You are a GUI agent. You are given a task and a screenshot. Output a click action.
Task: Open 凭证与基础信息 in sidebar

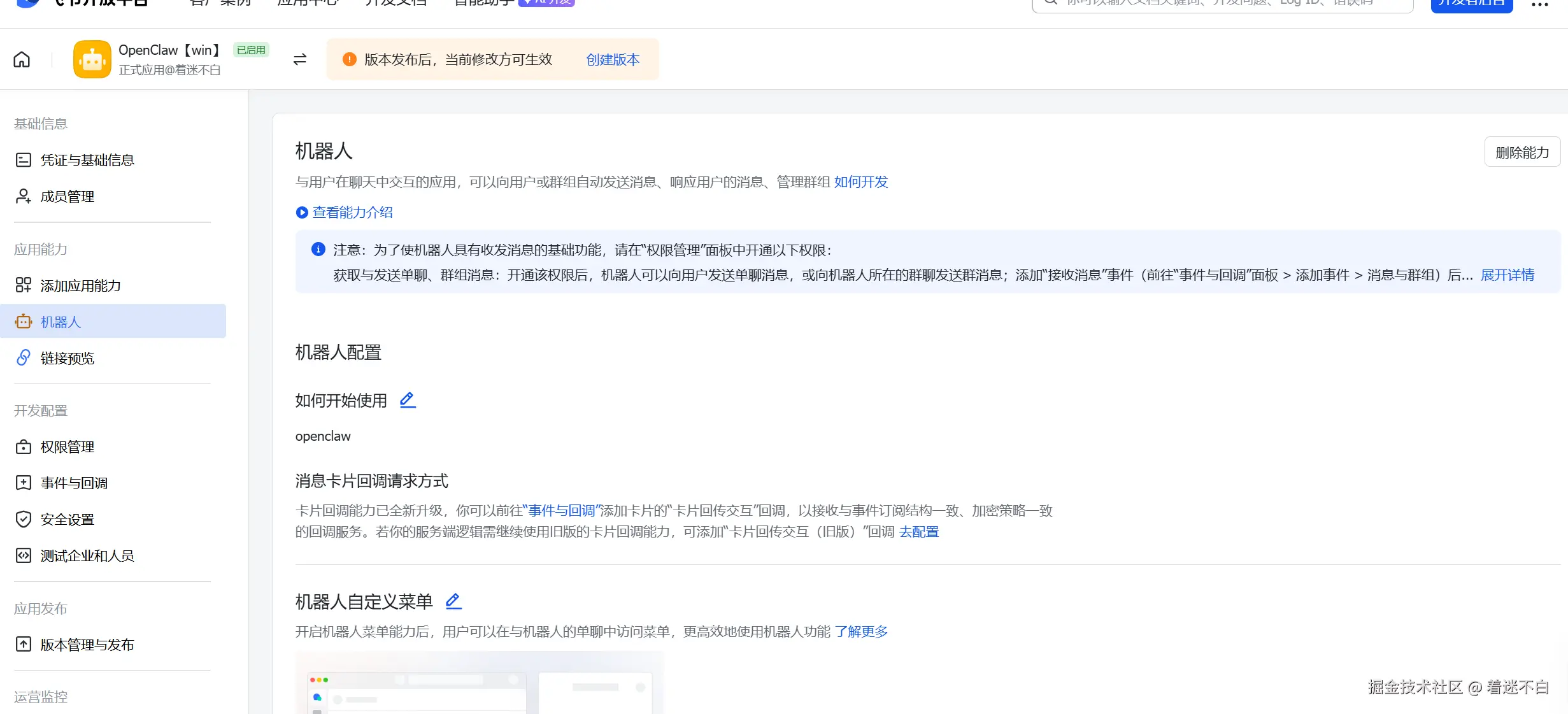[87, 160]
